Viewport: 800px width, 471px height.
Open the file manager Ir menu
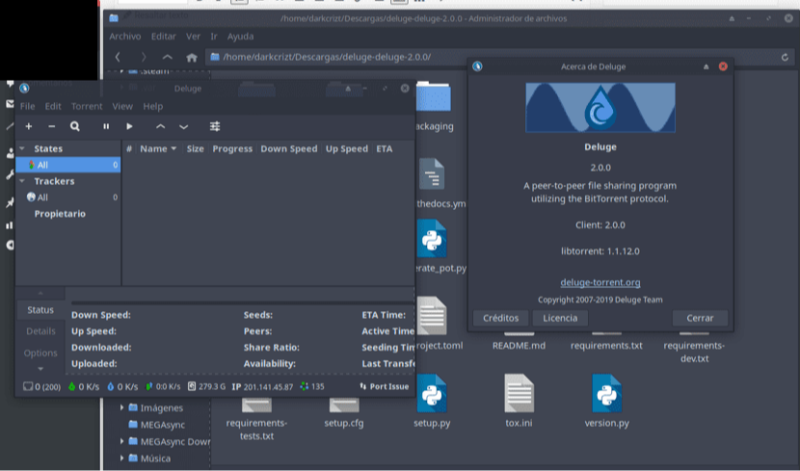[214, 36]
